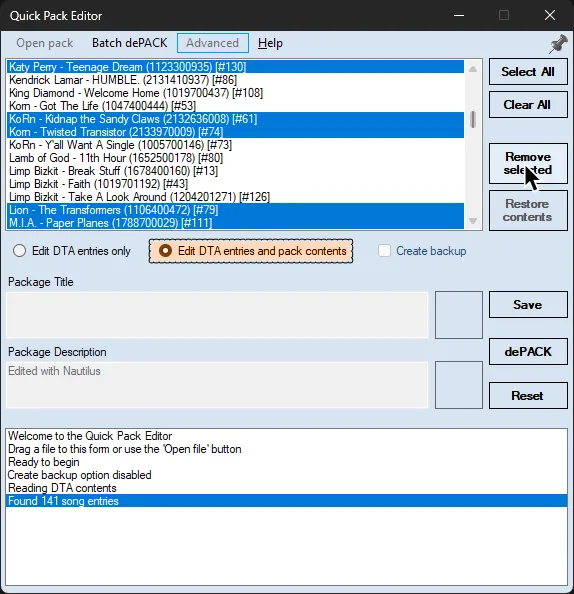Click the Clear All button
The width and height of the screenshot is (574, 594).
(528, 105)
